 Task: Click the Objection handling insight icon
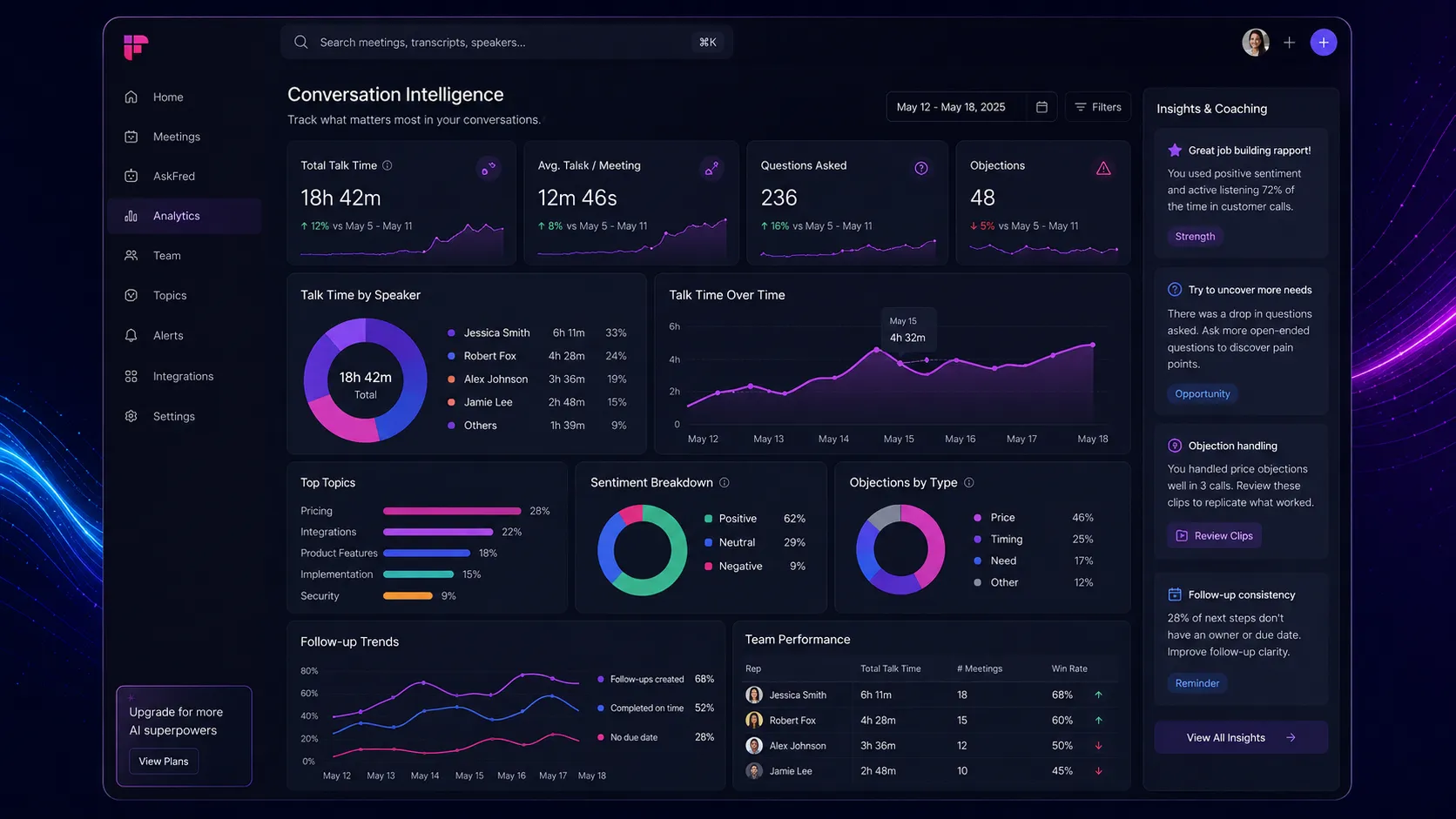point(1175,446)
